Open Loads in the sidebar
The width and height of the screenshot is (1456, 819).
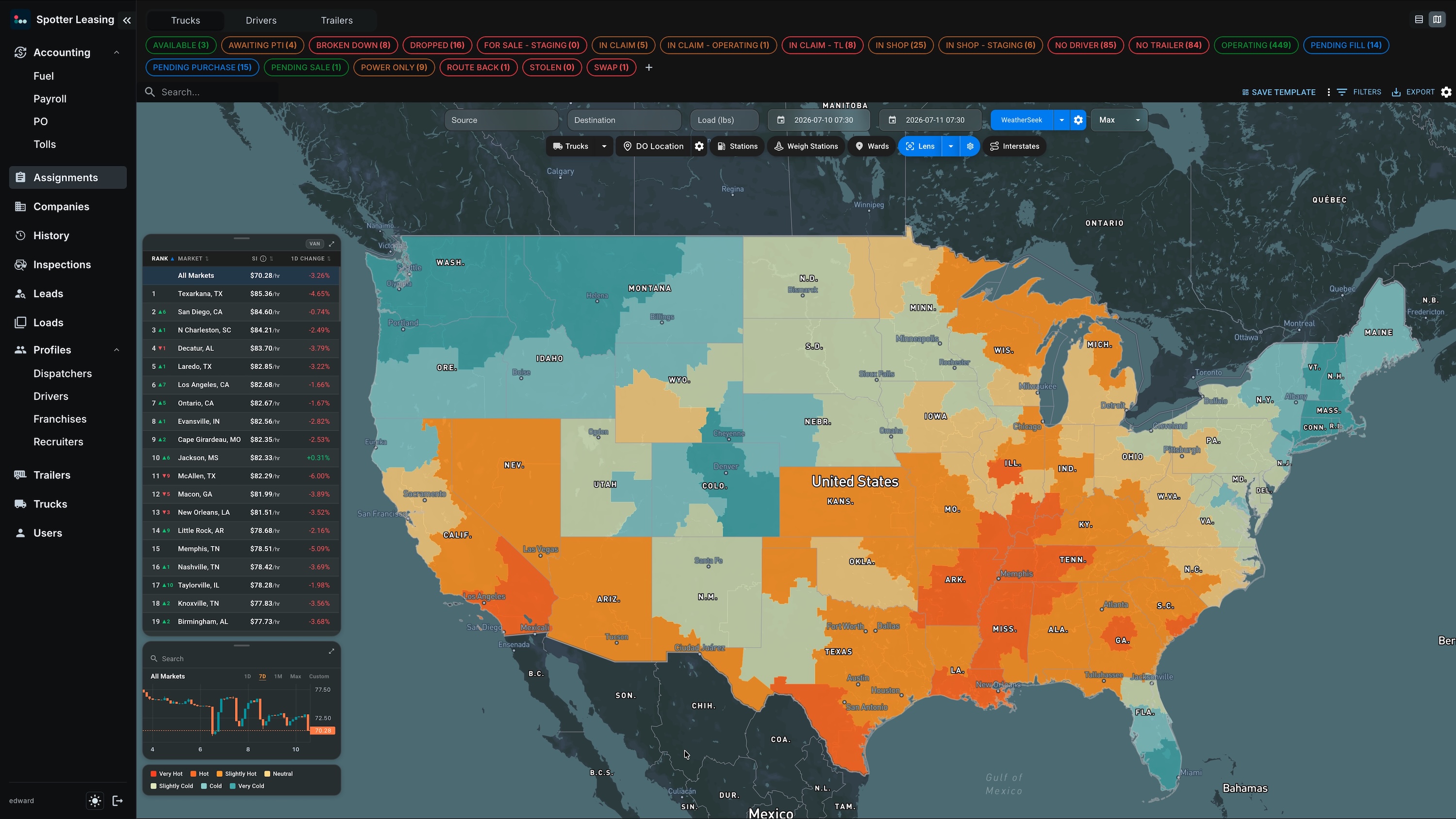pos(68,323)
